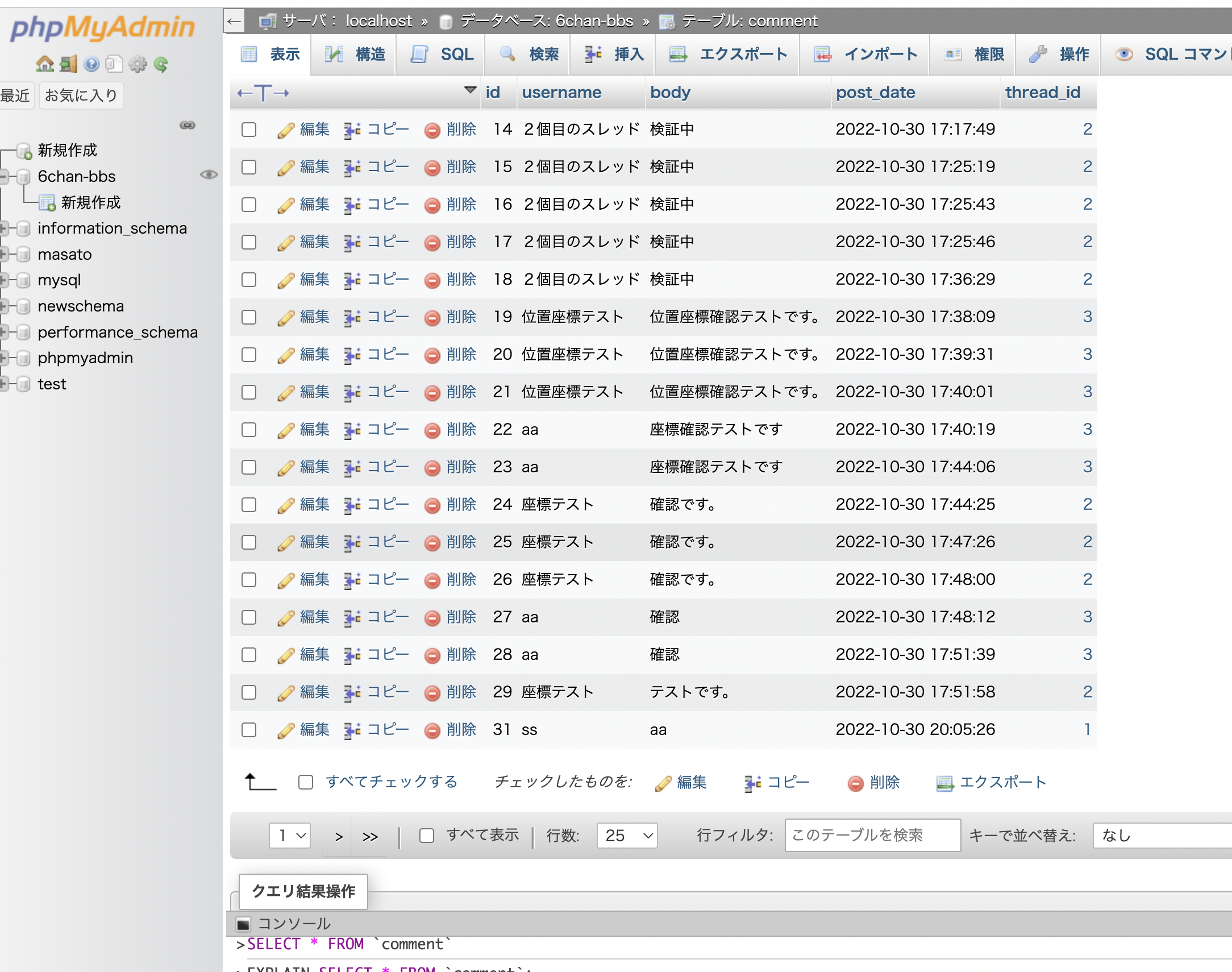The image size is (1232, 972).
Task: Open the rows-per-page dropdown showing 25
Action: (626, 836)
